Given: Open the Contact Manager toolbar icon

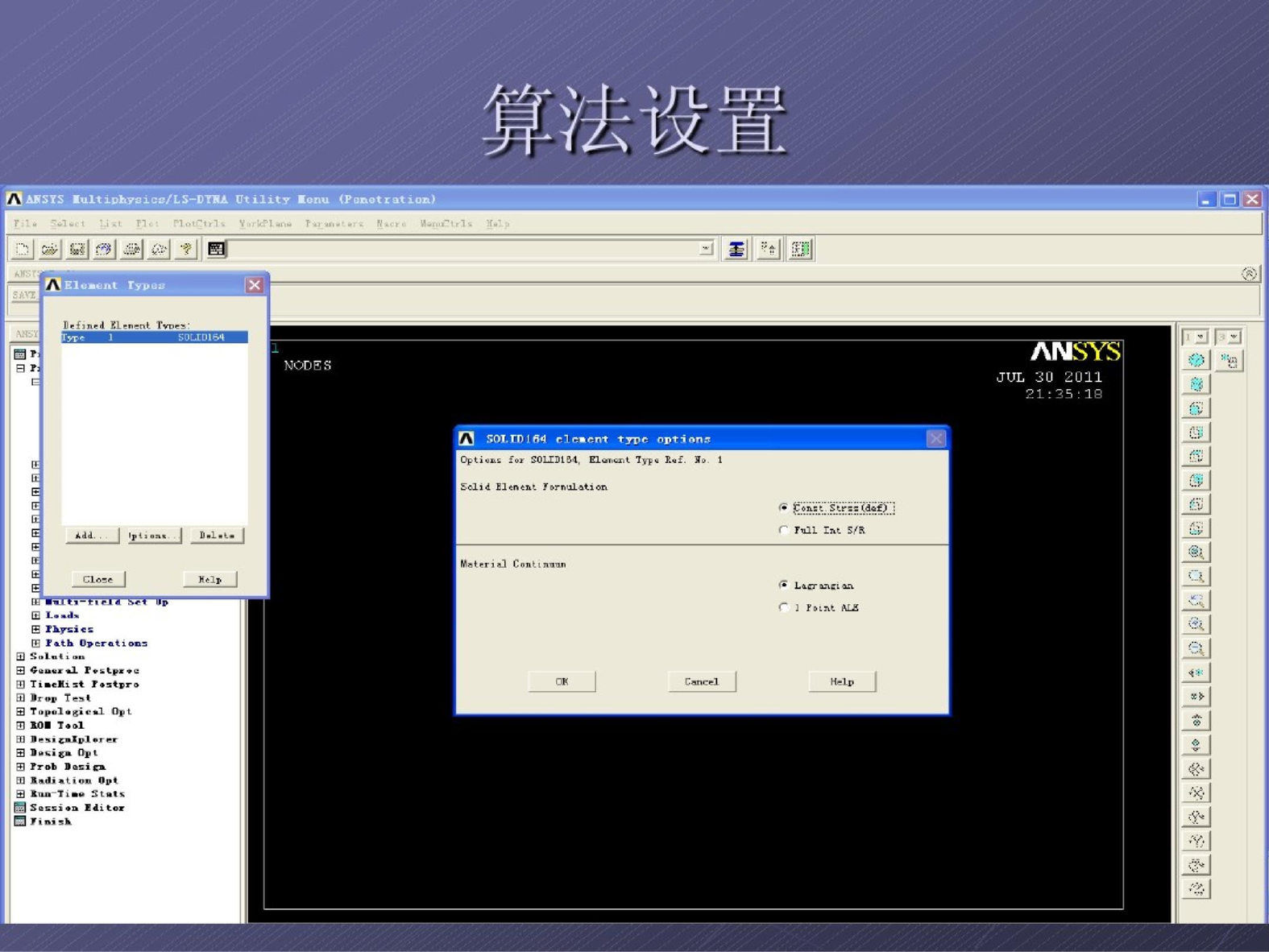Looking at the screenshot, I should point(801,250).
